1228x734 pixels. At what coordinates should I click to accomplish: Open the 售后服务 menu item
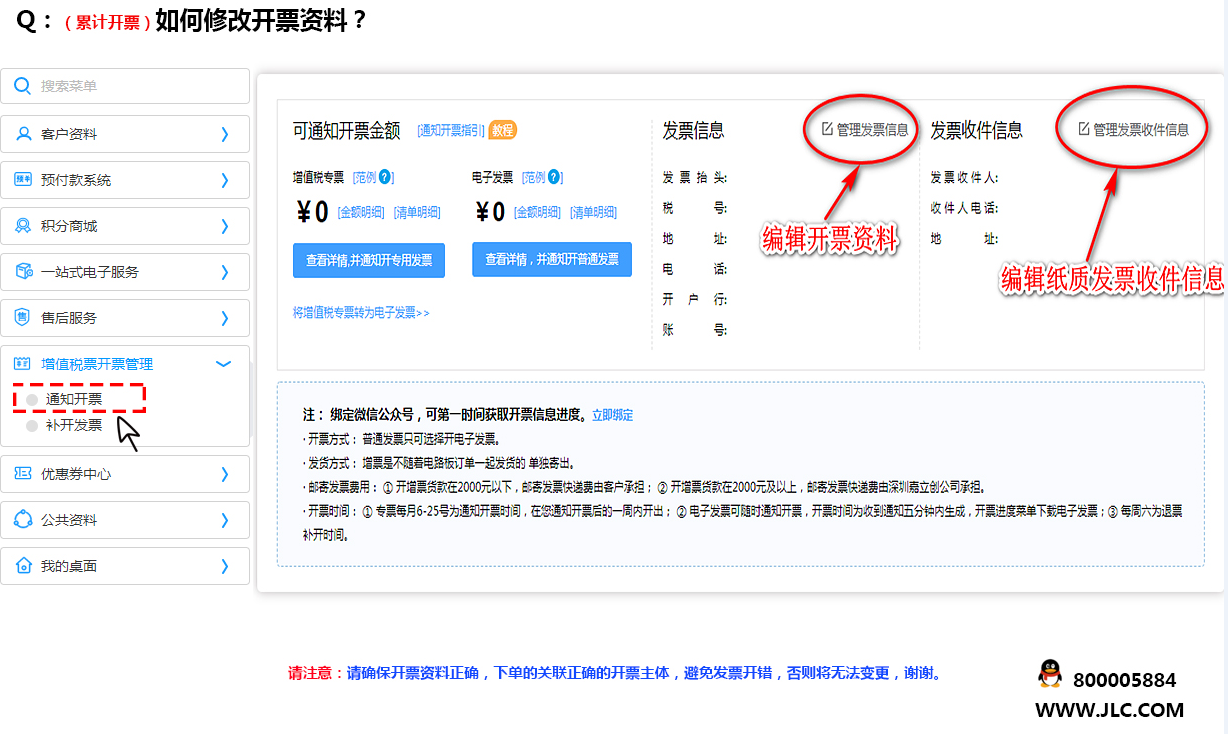(x=69, y=318)
